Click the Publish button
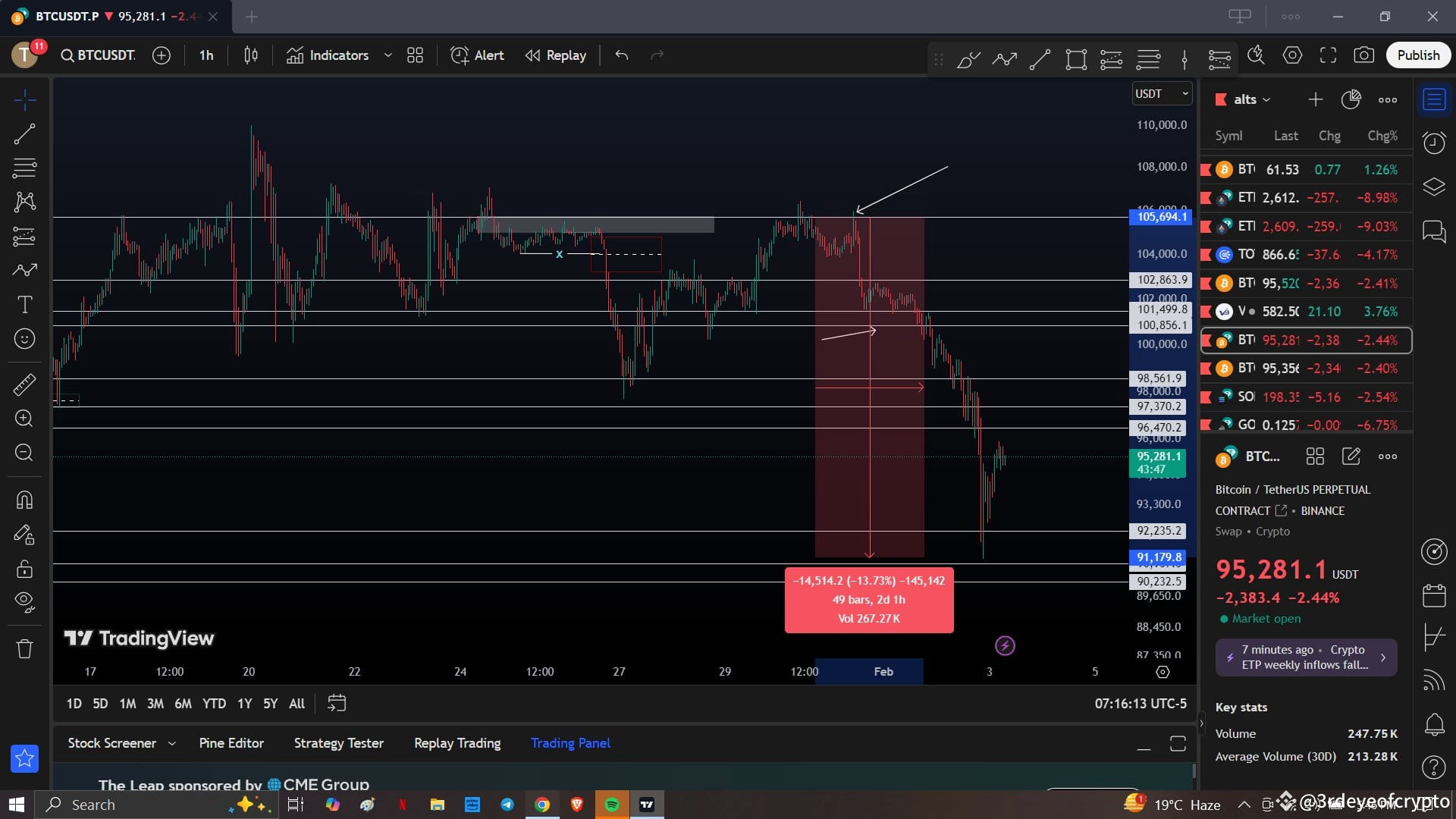 click(1417, 55)
